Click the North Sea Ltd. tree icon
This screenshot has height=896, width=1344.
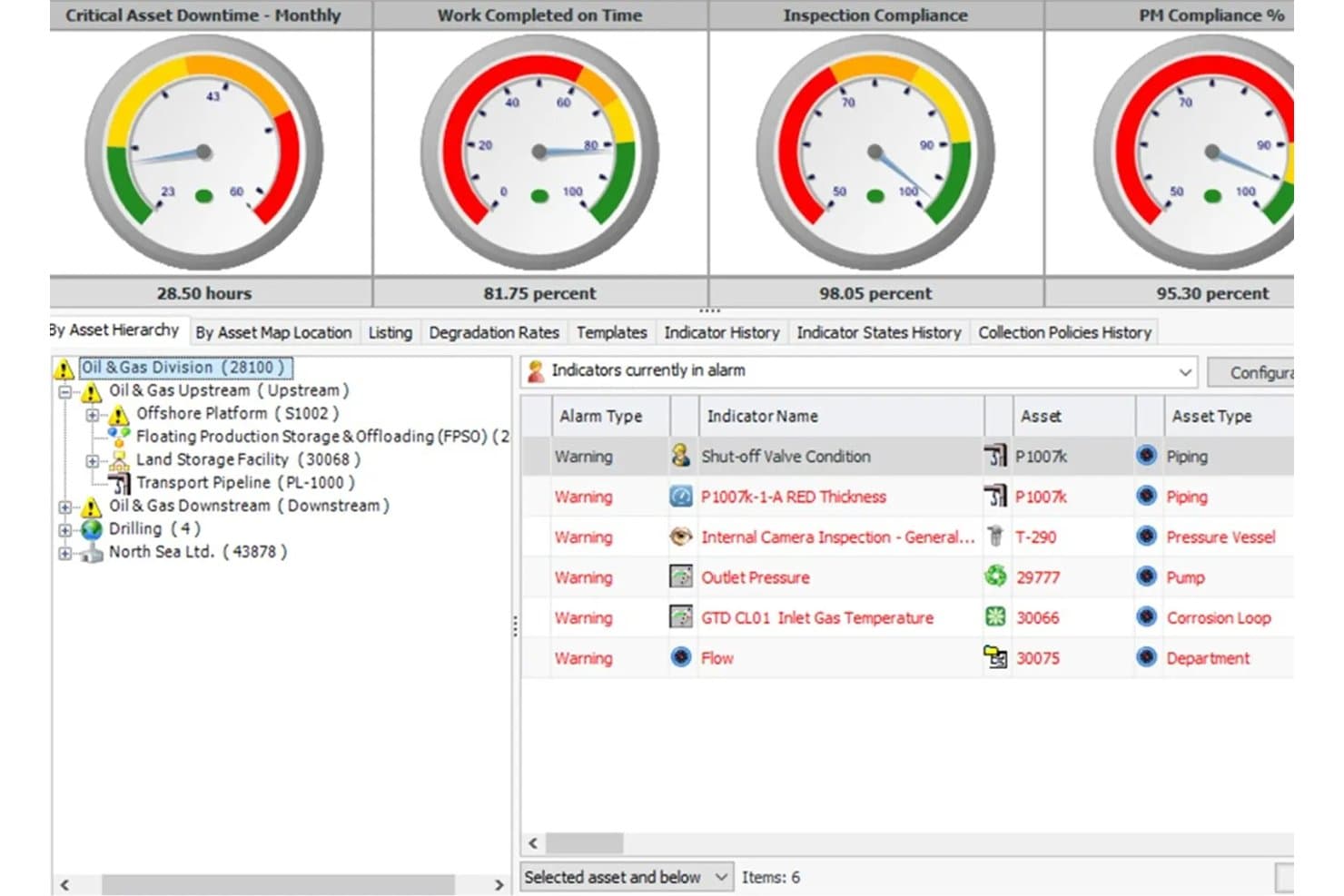92,552
